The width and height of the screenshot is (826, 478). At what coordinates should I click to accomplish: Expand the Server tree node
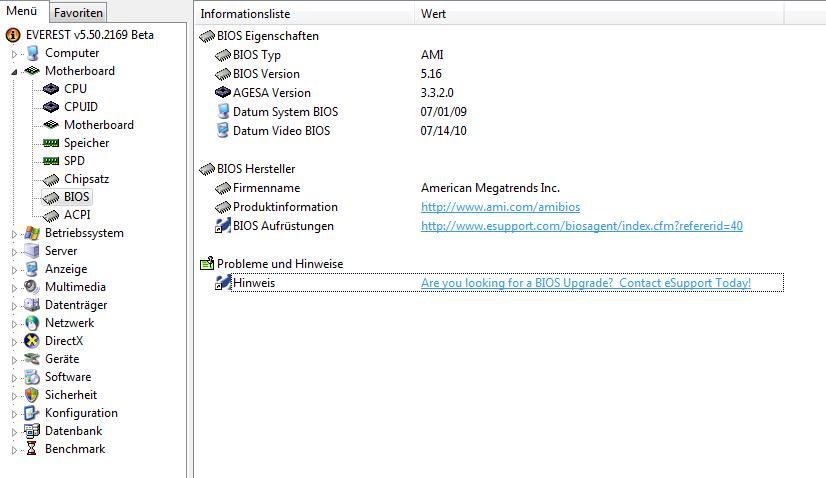pyautogui.click(x=14, y=252)
